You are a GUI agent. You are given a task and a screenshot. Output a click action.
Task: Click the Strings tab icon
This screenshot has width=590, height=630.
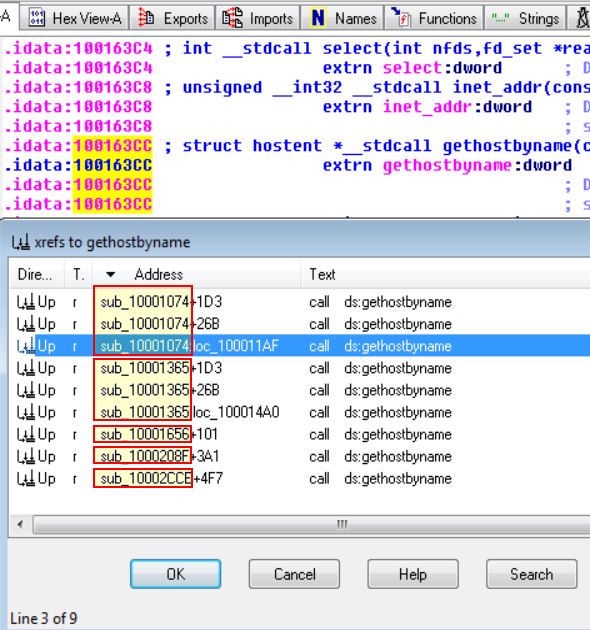pyautogui.click(x=500, y=18)
